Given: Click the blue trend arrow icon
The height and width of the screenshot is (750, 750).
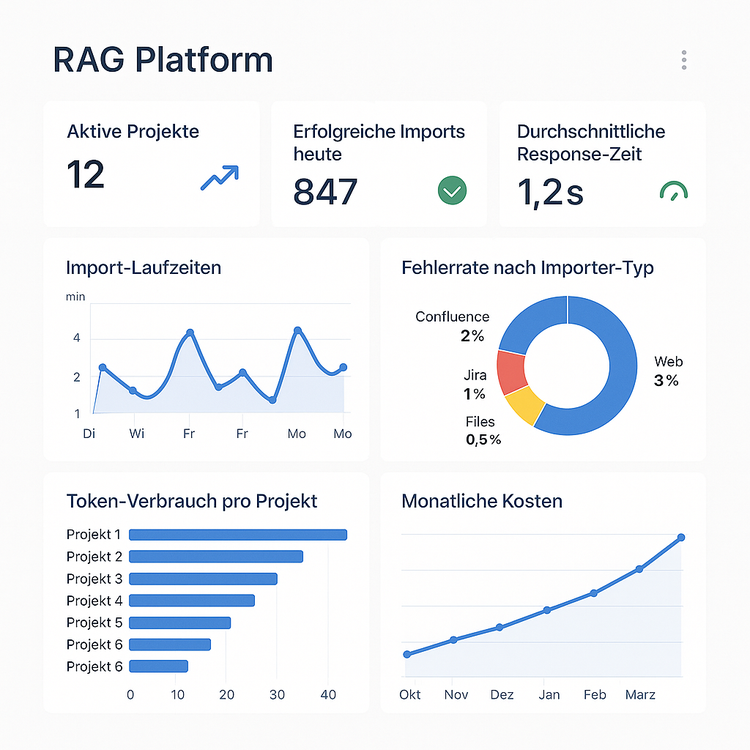Looking at the screenshot, I should coord(220,179).
